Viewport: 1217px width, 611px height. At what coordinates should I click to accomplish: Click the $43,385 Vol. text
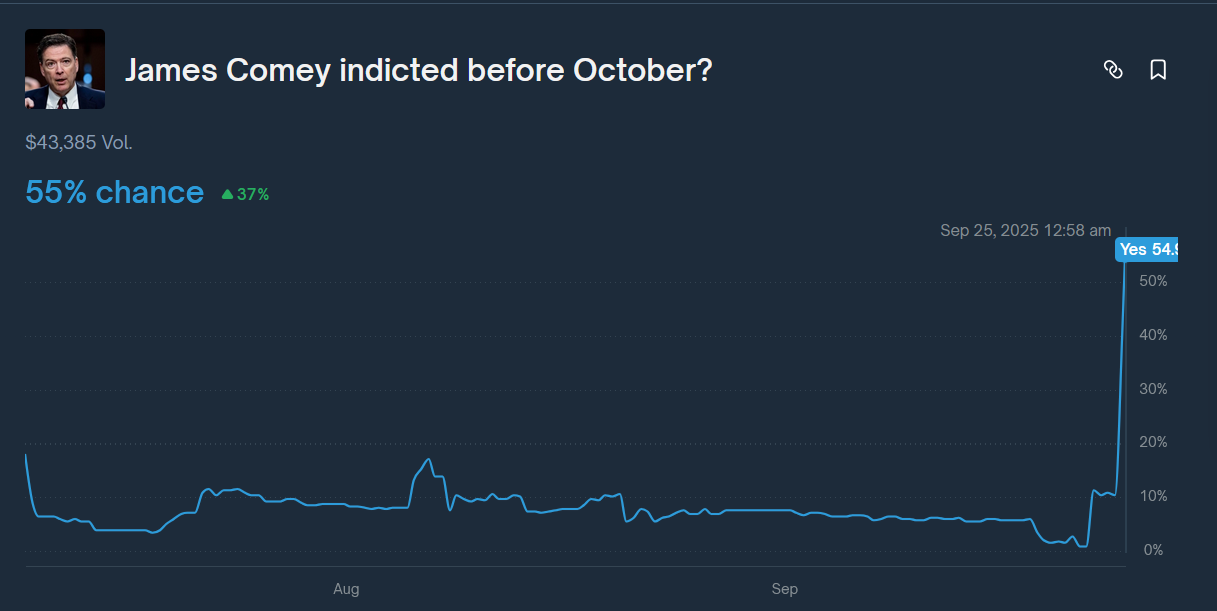pyautogui.click(x=79, y=142)
